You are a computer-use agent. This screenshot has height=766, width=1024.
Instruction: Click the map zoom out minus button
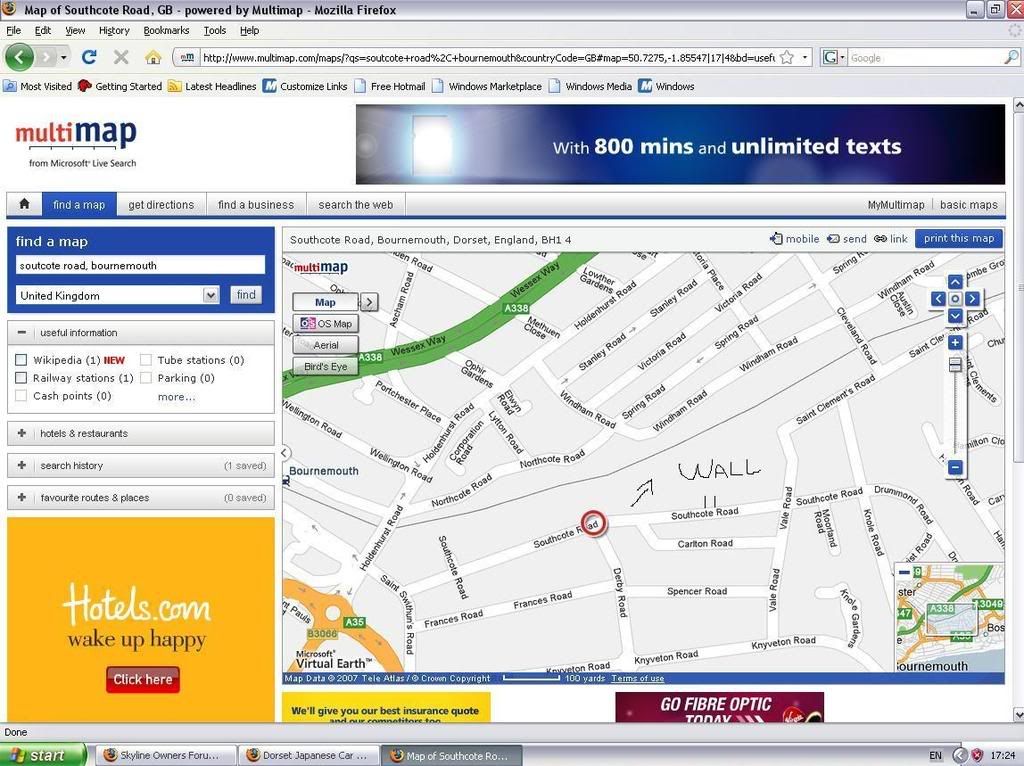[x=955, y=467]
